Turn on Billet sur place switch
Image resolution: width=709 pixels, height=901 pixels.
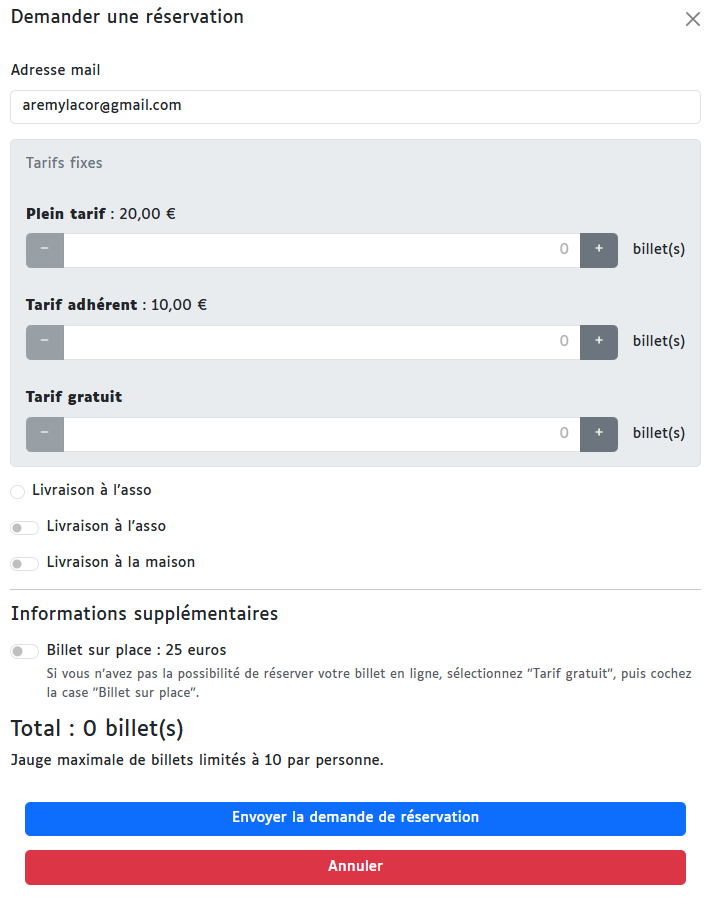tap(24, 651)
